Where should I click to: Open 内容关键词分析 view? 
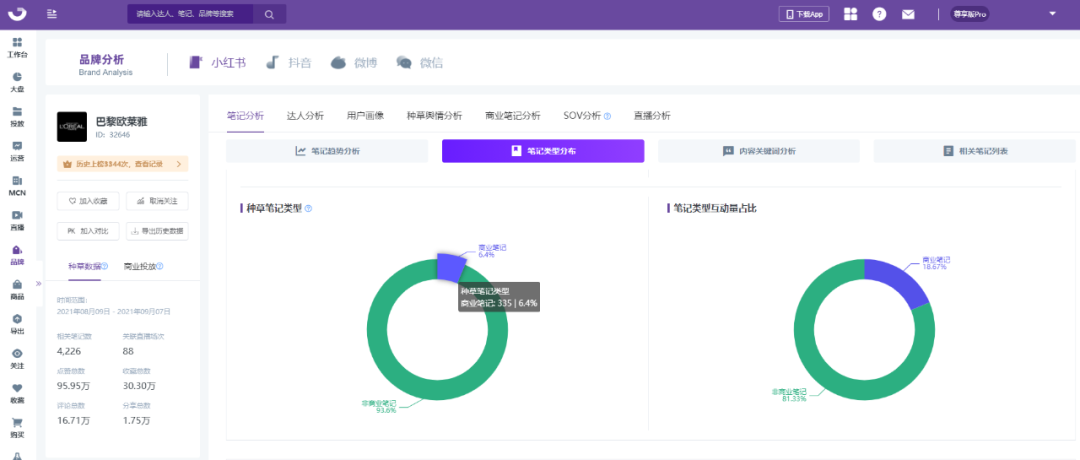[758, 151]
